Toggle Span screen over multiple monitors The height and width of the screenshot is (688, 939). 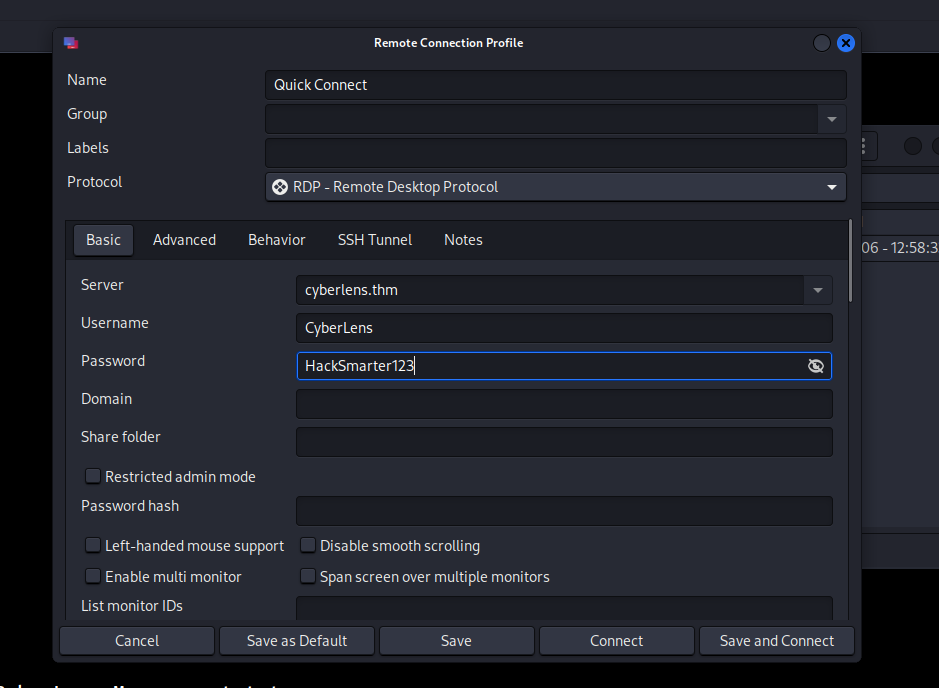(308, 577)
